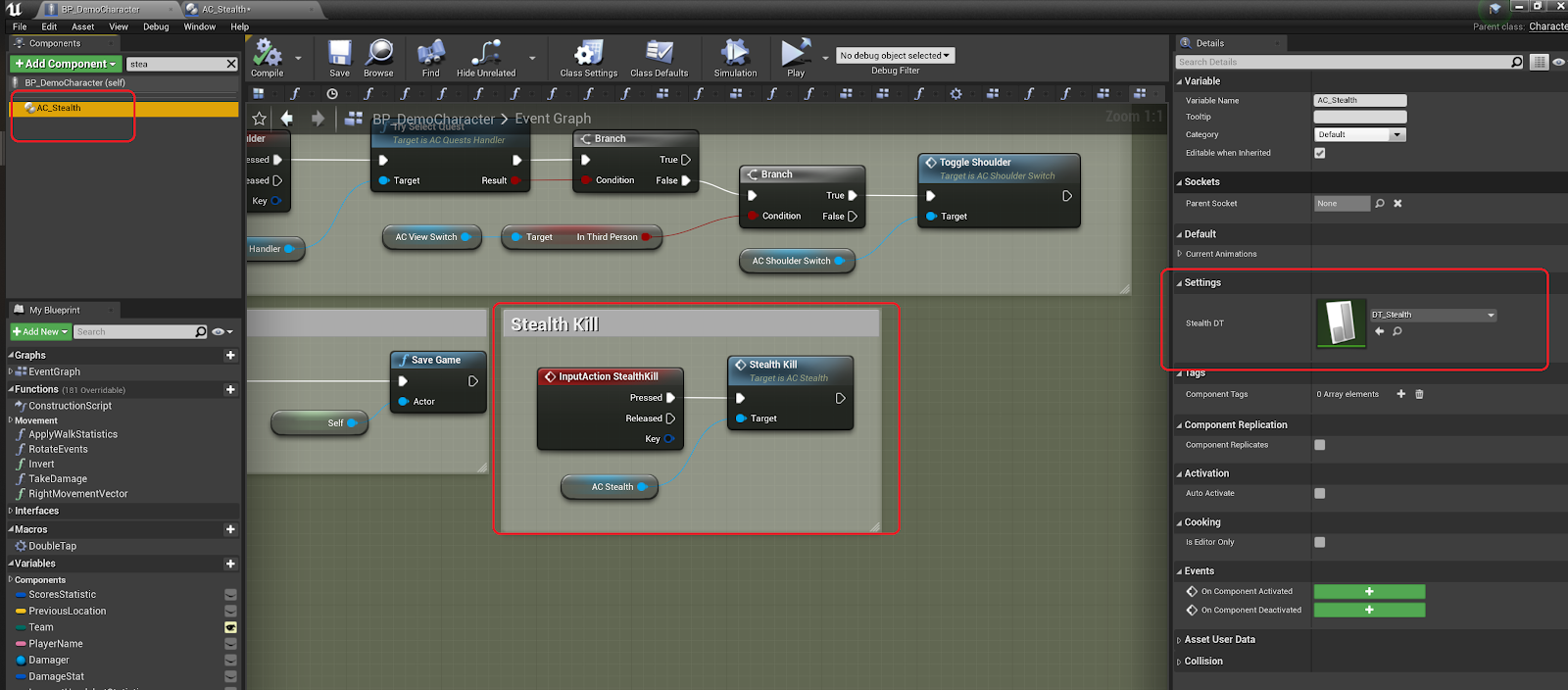Expand Asset User Data section
Screen dimensions: 1568x690
(1179, 640)
